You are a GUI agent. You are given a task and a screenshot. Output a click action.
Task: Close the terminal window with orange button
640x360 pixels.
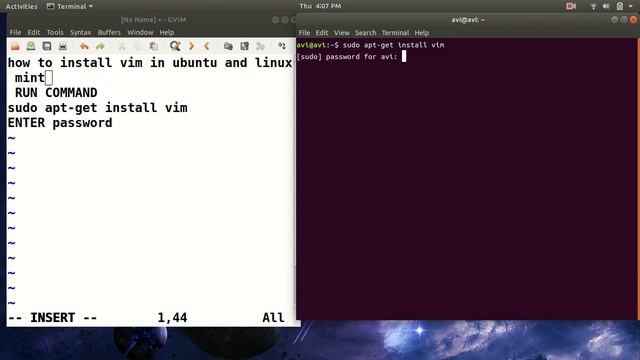point(633,20)
